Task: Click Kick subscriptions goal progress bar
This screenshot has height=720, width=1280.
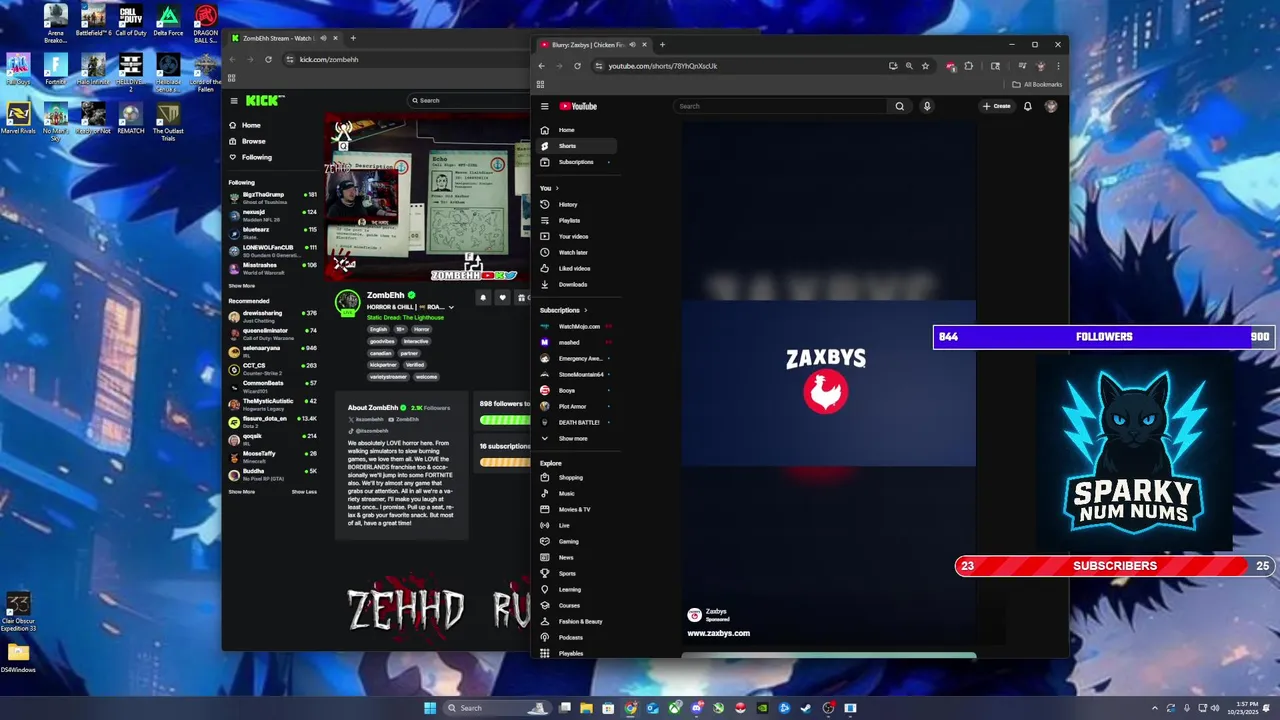Action: coord(505,462)
